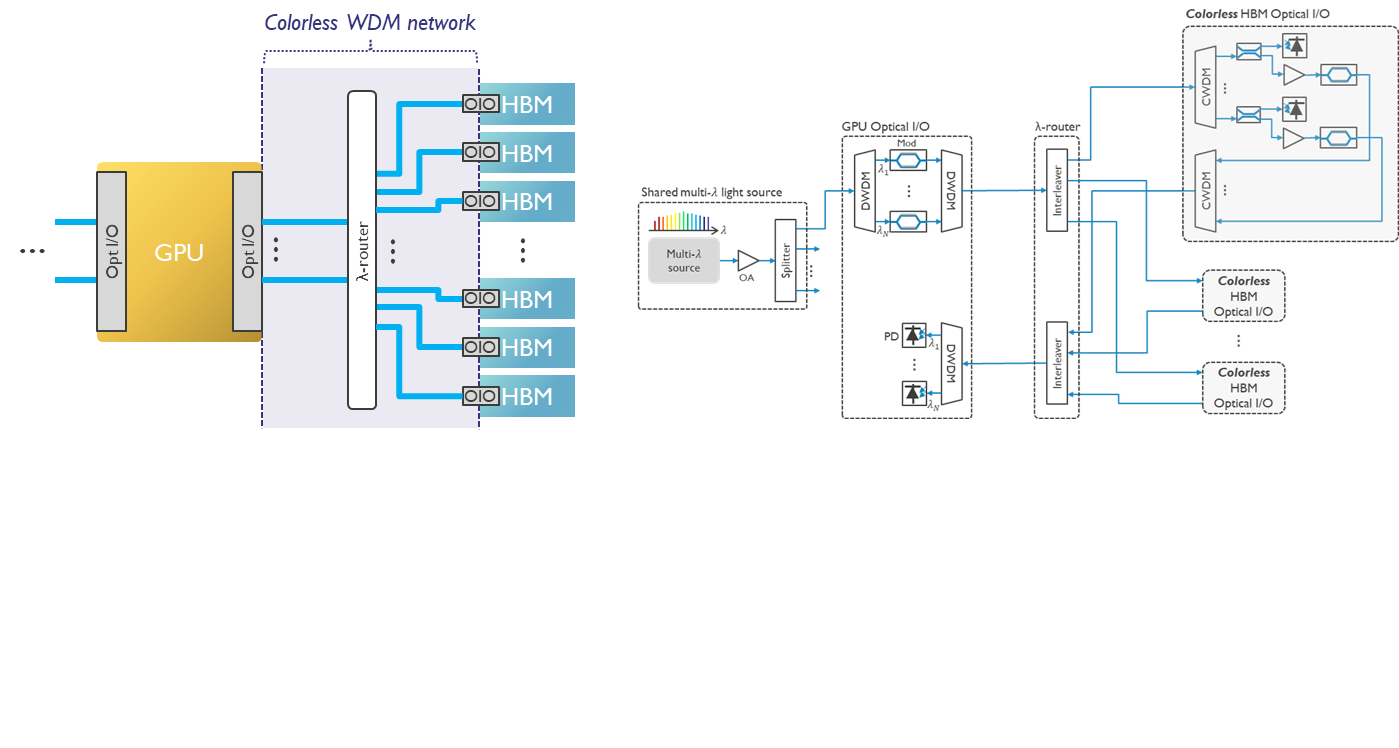The image size is (1399, 748).
Task: Click the tall λ-router block in WDM network
Action: (362, 250)
